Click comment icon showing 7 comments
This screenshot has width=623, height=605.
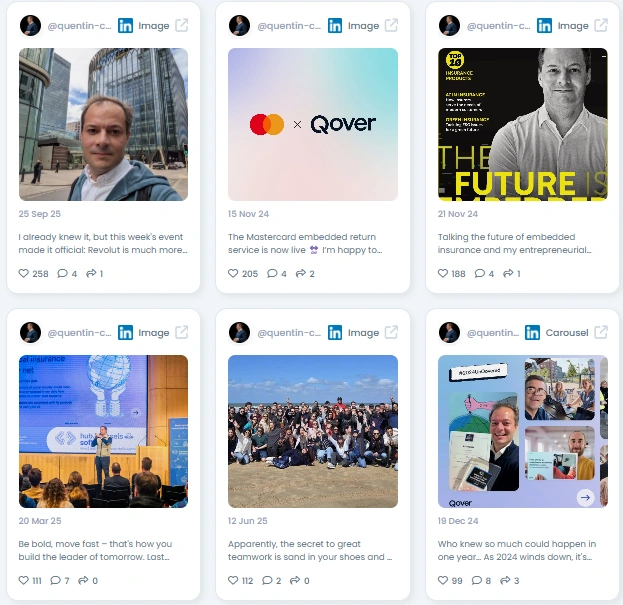[x=56, y=580]
